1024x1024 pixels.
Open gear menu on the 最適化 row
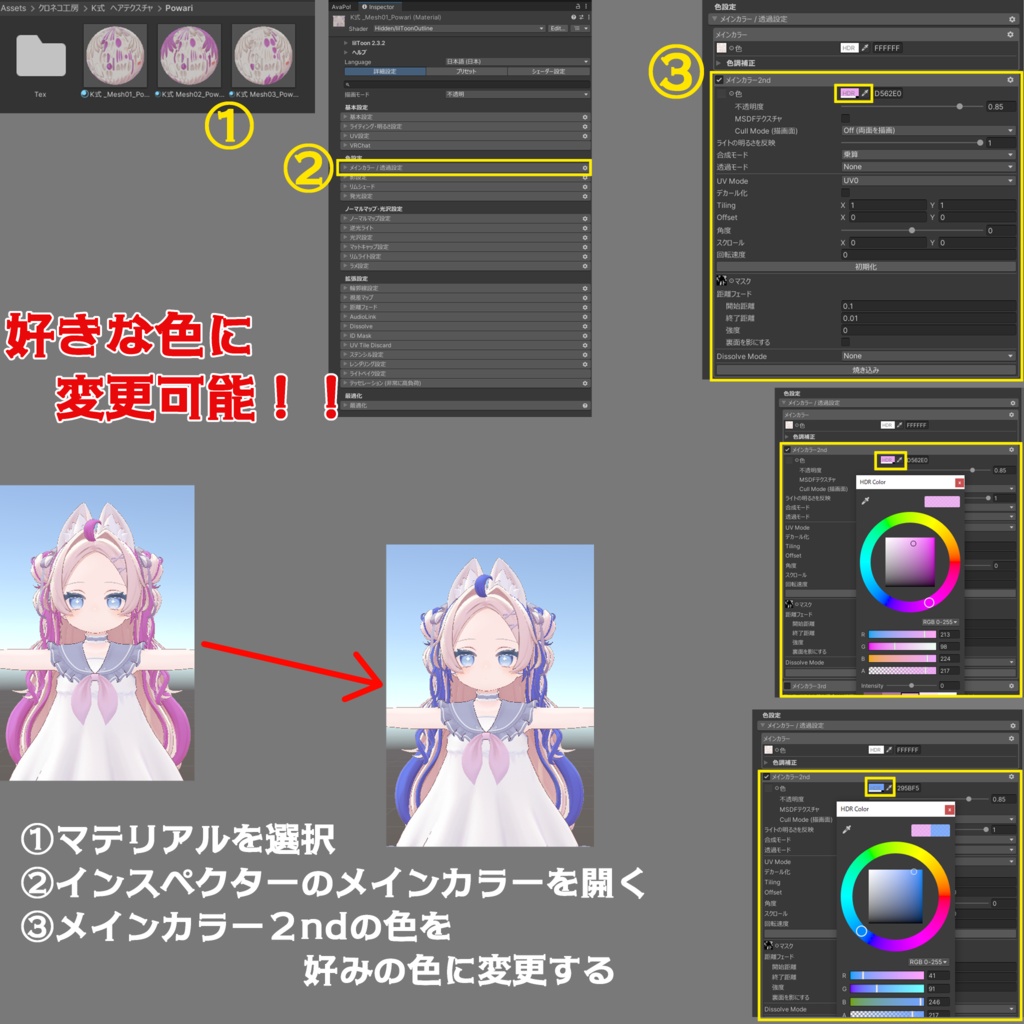[585, 406]
